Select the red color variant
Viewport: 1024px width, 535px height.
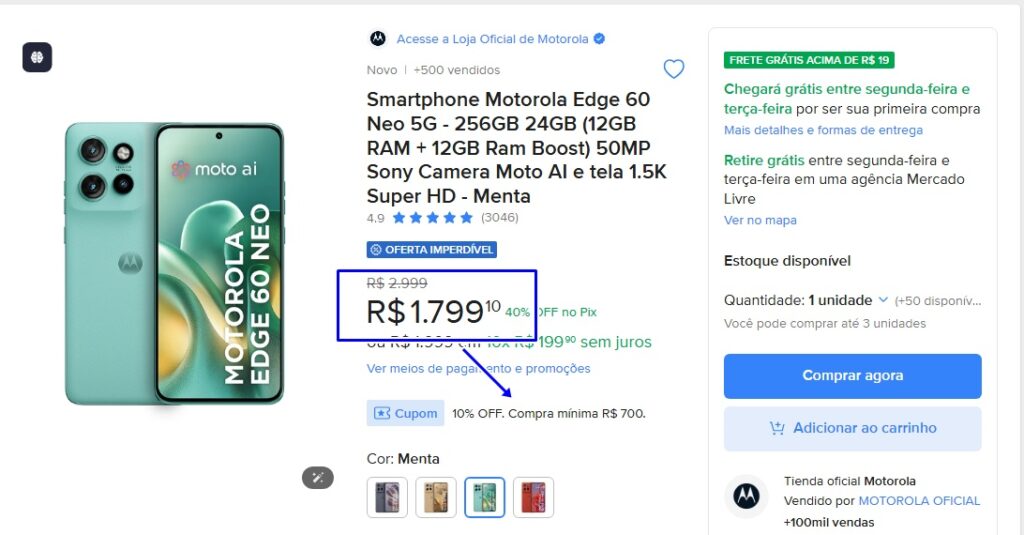(533, 497)
